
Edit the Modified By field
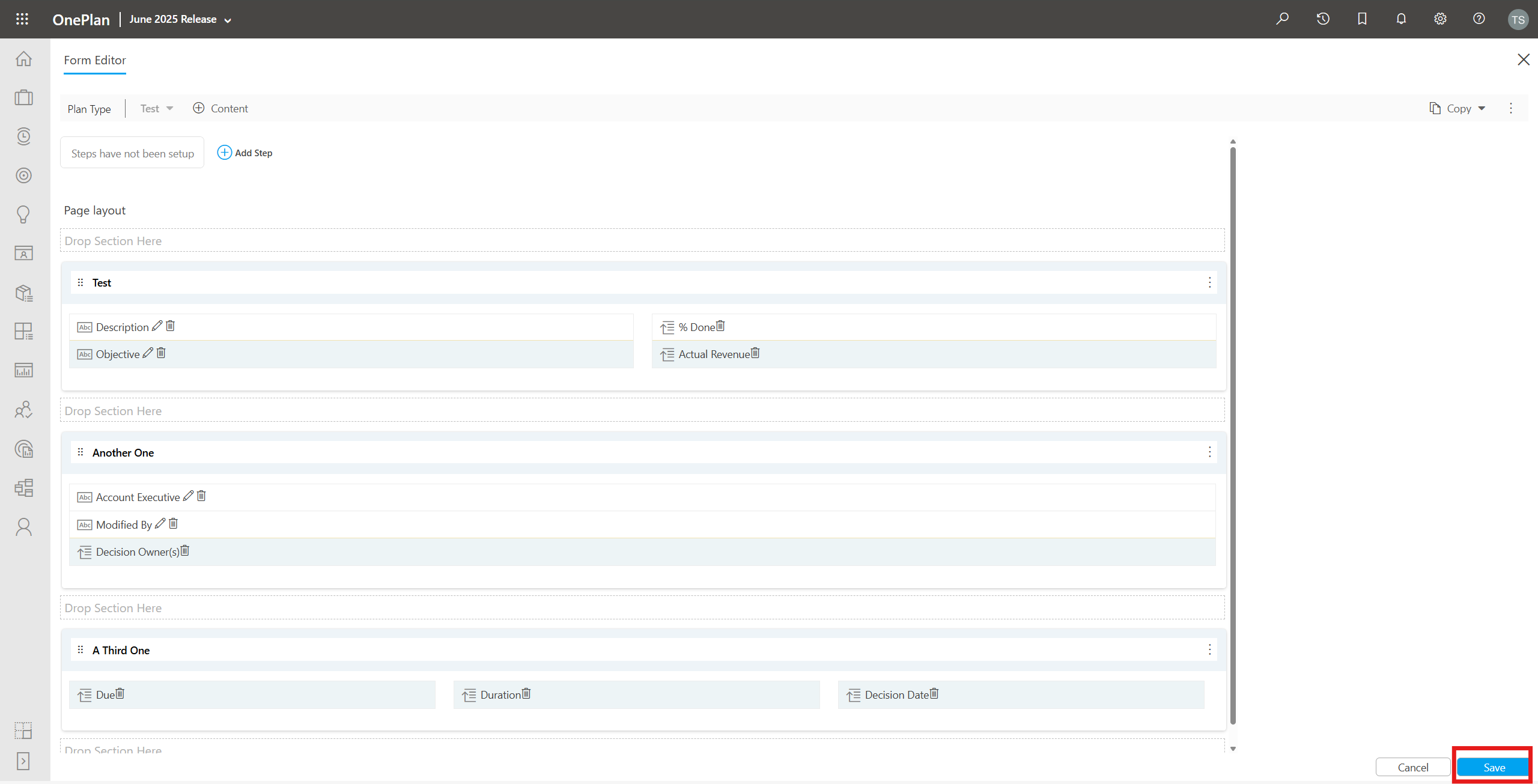160,523
